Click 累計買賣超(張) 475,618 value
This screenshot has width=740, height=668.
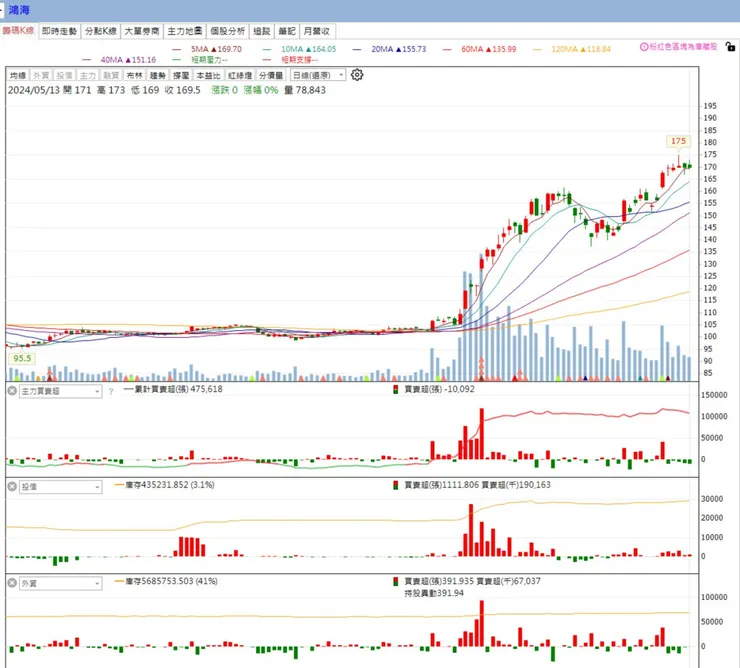[179, 389]
